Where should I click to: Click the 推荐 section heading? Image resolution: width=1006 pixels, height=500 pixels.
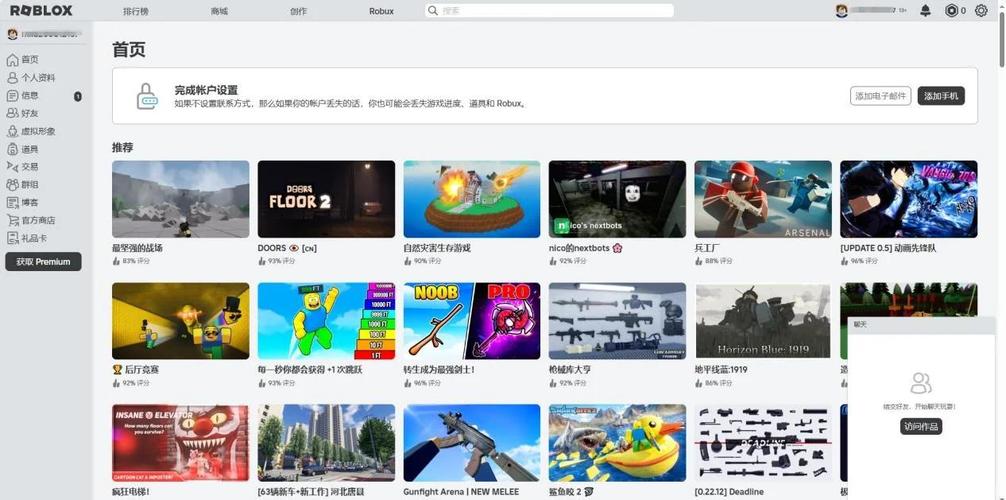click(x=123, y=148)
